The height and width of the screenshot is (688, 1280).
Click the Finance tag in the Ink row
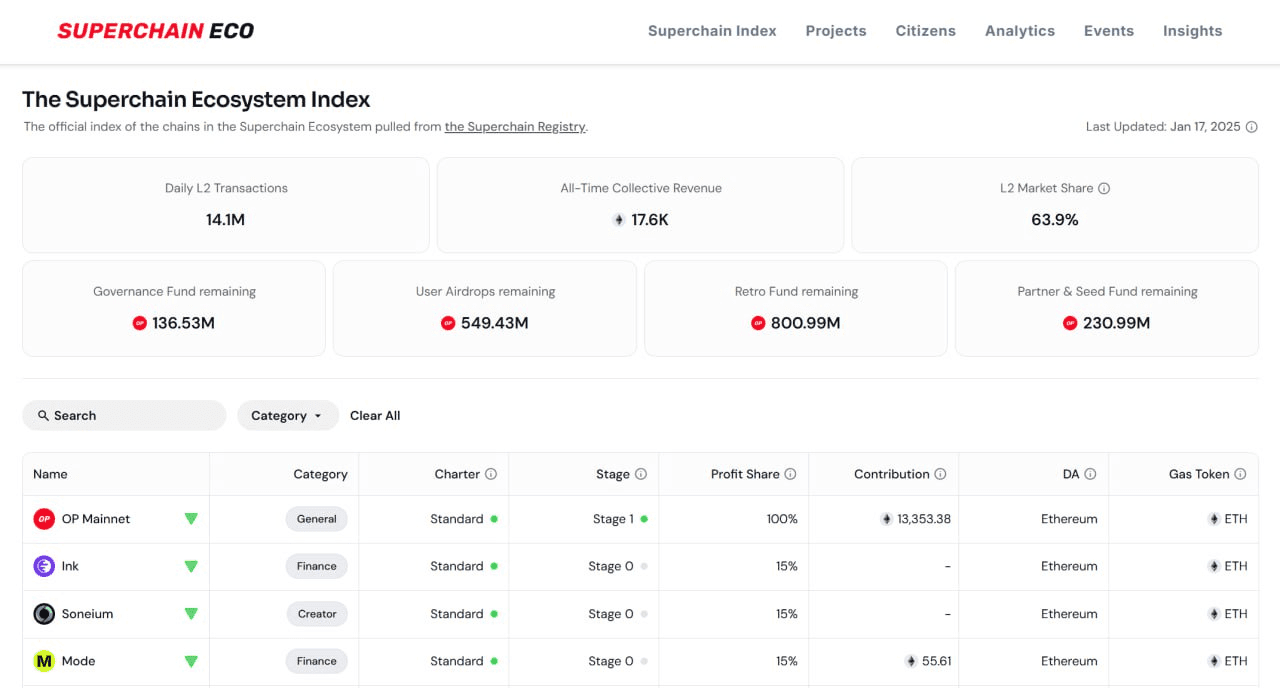click(x=317, y=566)
